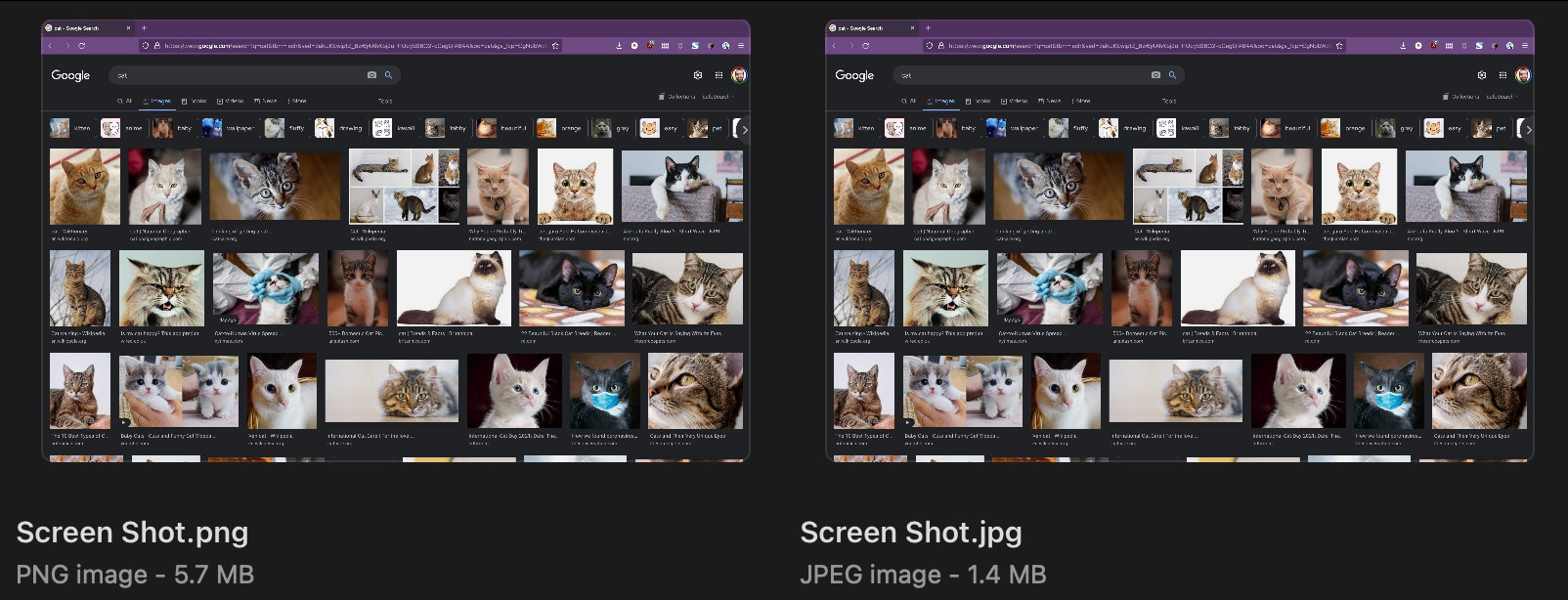Click the Google search field in JPG preview
The image size is (1568, 600).
tap(1017, 75)
